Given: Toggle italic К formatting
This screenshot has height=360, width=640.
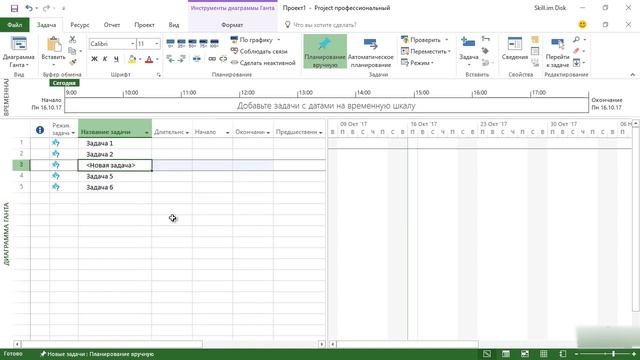Looking at the screenshot, I should (x=105, y=59).
